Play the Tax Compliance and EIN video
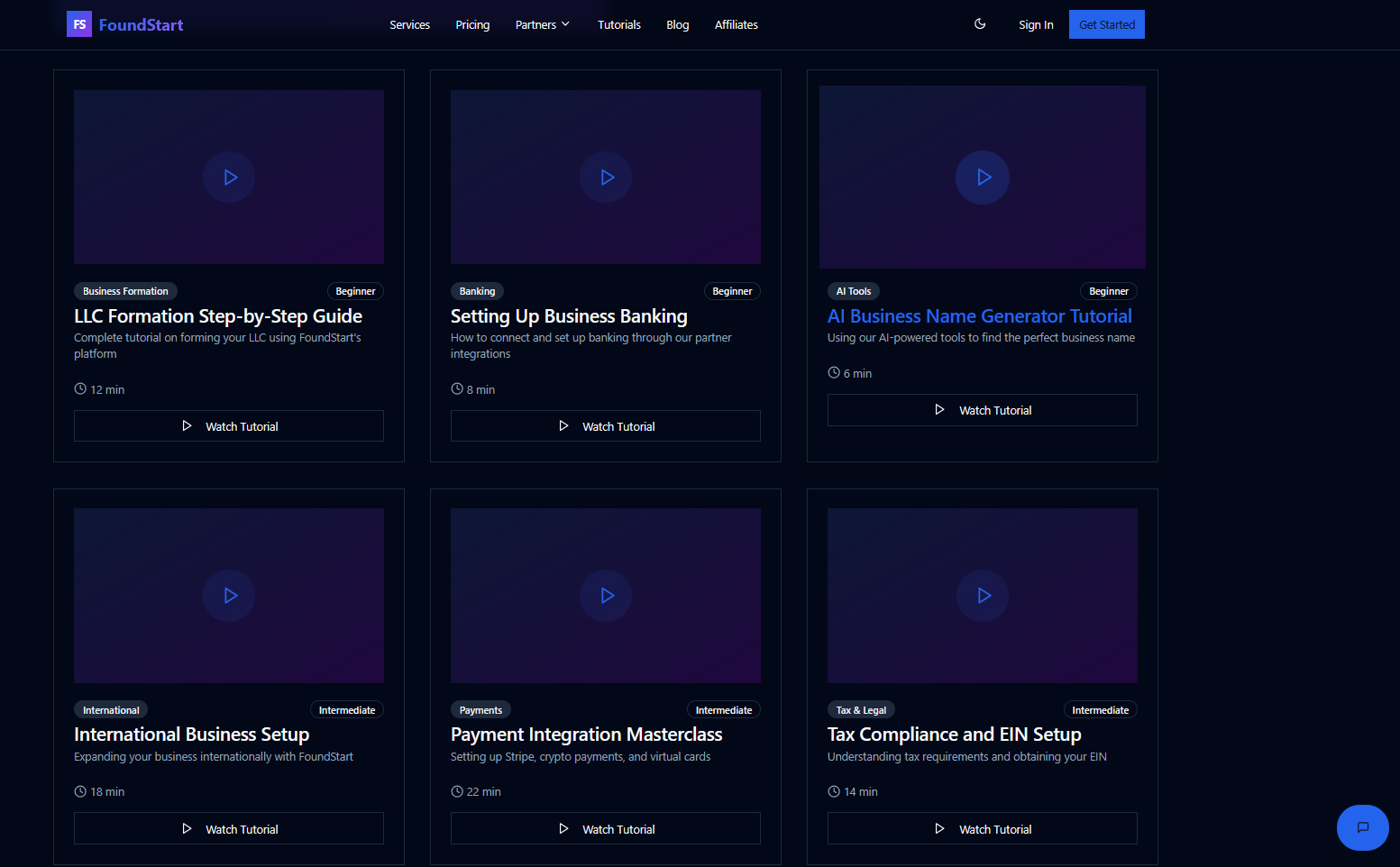 pyautogui.click(x=983, y=596)
